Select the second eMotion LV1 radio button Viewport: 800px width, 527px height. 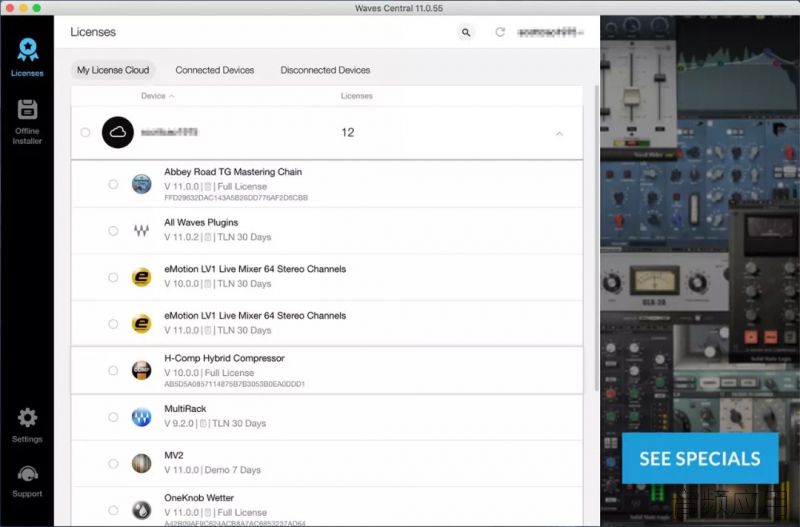113,324
